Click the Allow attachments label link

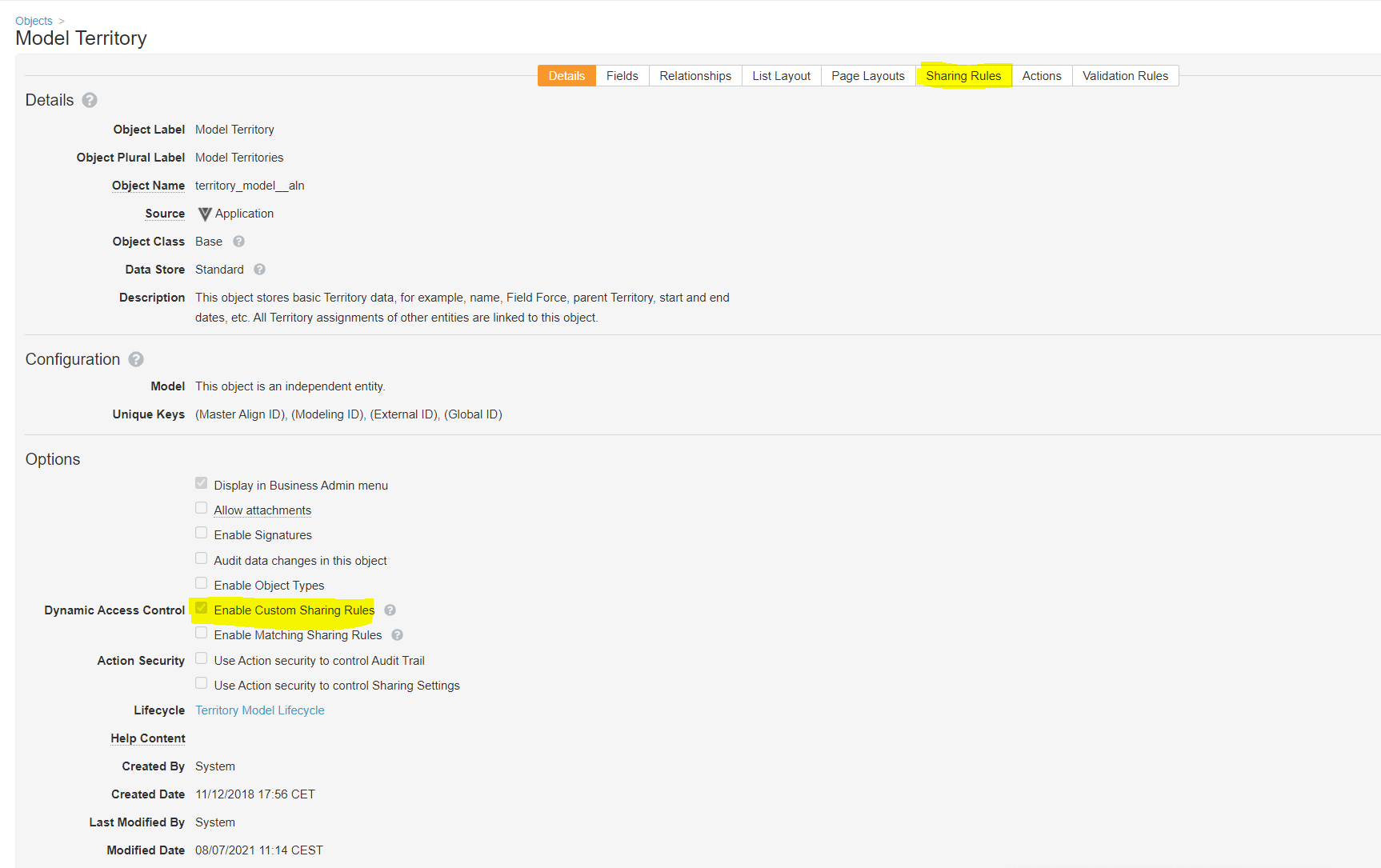(x=262, y=510)
